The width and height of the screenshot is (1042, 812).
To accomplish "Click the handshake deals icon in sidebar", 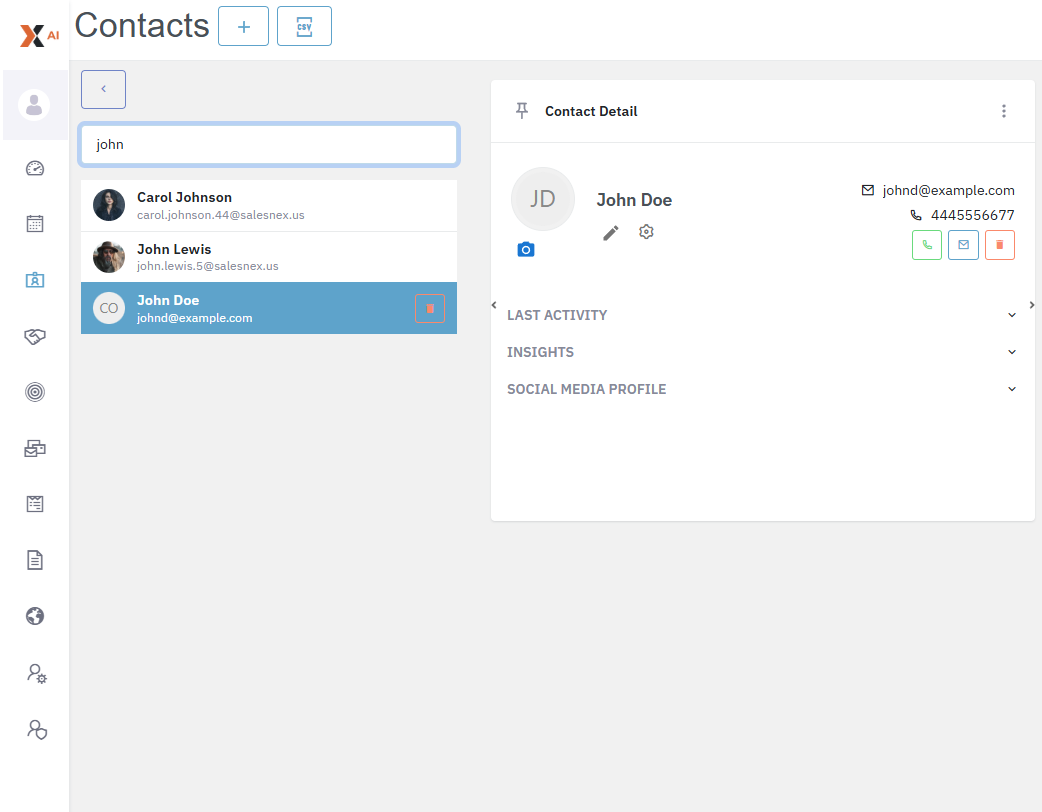I will pos(35,337).
